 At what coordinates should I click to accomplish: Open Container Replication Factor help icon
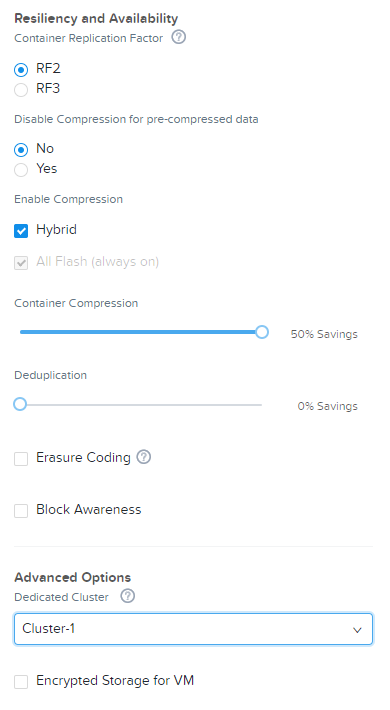178,37
